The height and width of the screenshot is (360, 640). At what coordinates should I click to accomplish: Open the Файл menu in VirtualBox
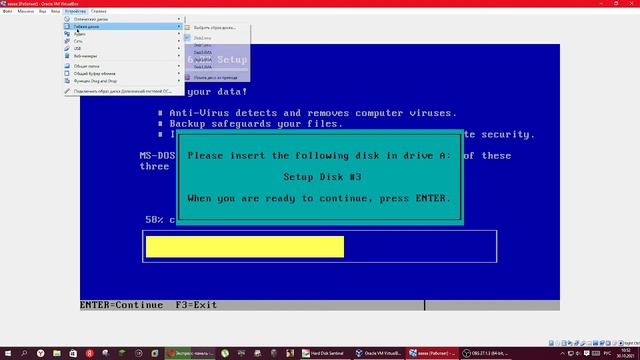tap(7, 11)
